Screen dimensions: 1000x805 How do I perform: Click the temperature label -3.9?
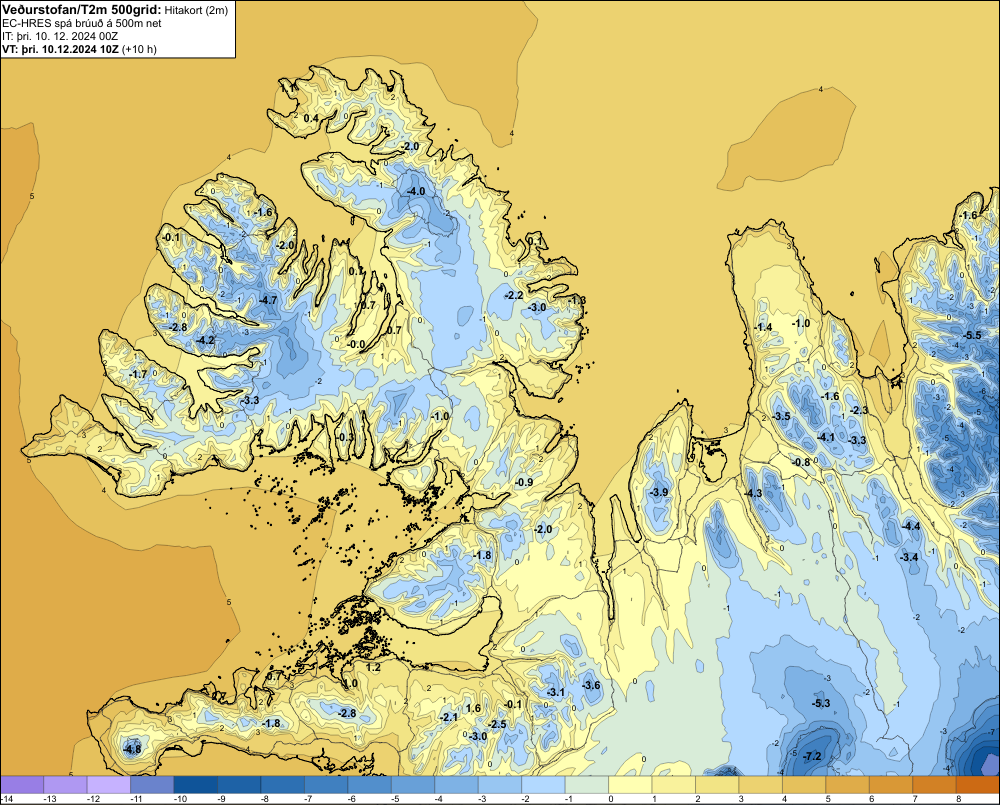(x=659, y=492)
